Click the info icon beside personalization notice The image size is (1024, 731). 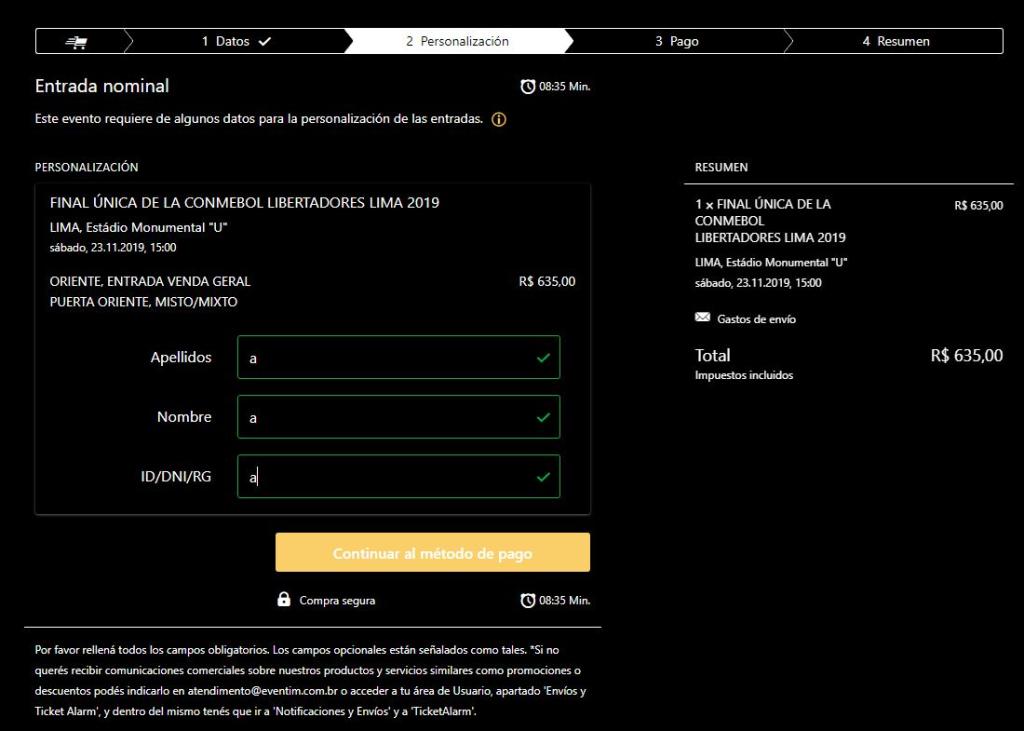point(498,120)
